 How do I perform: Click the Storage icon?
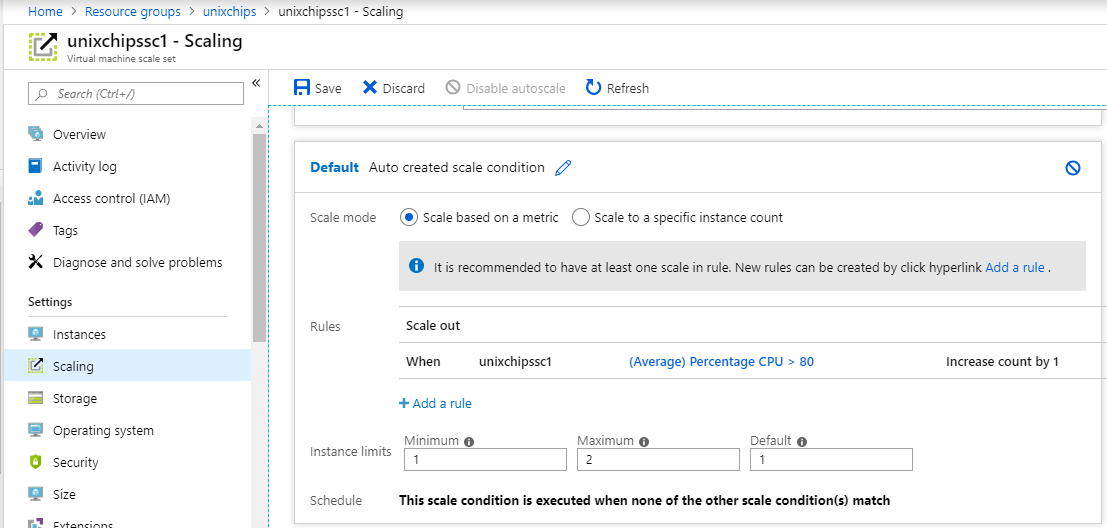pos(35,398)
